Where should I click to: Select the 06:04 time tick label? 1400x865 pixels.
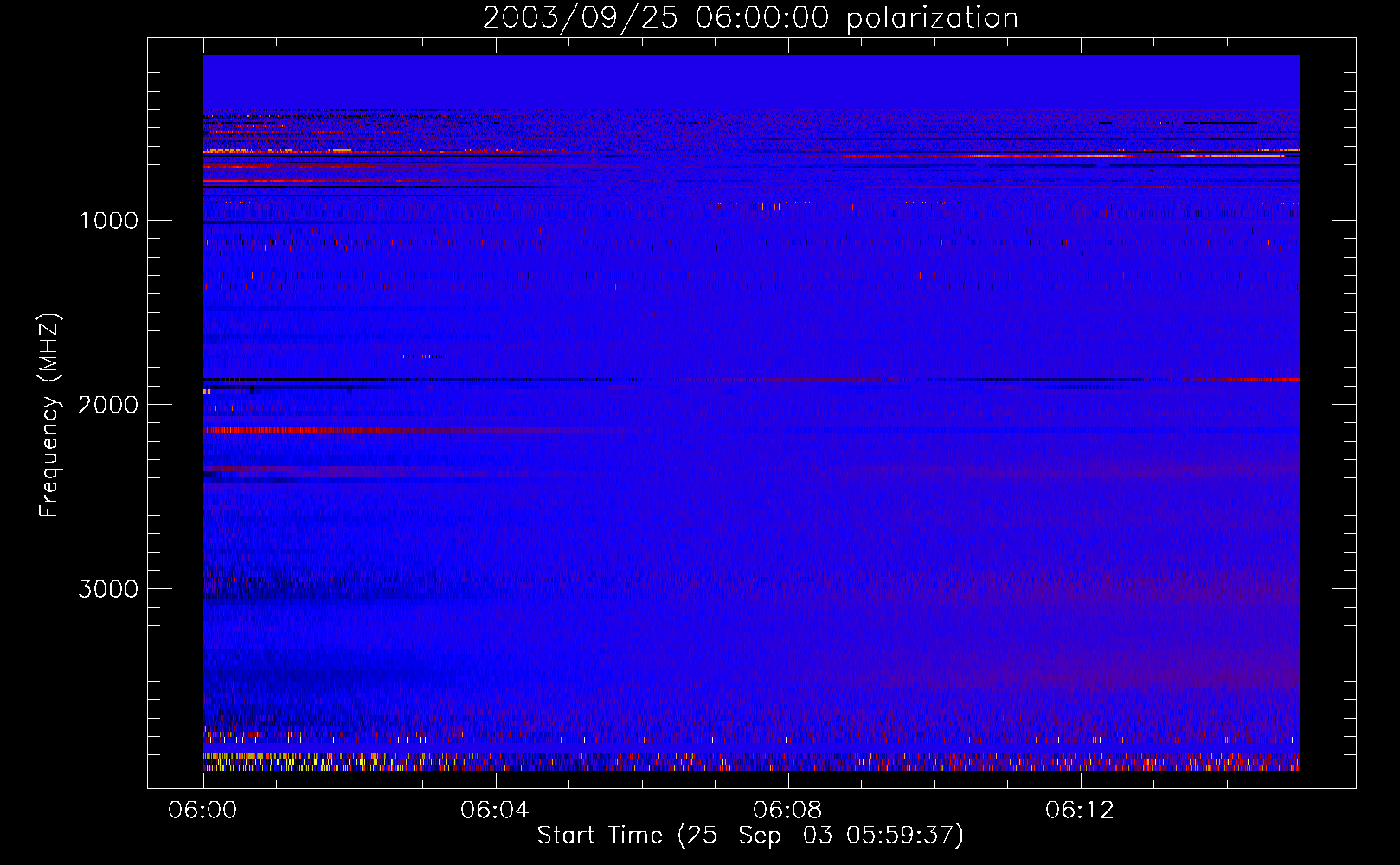tap(496, 811)
